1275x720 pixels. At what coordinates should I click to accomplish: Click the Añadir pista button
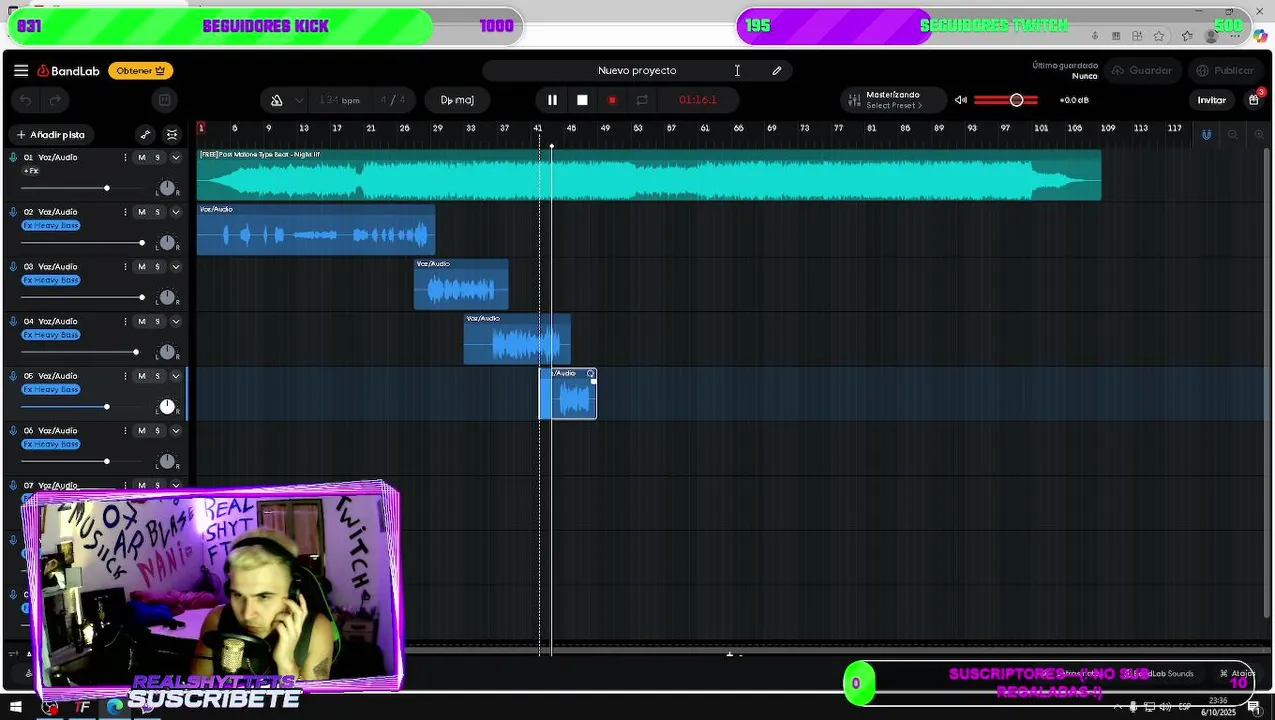(x=50, y=134)
